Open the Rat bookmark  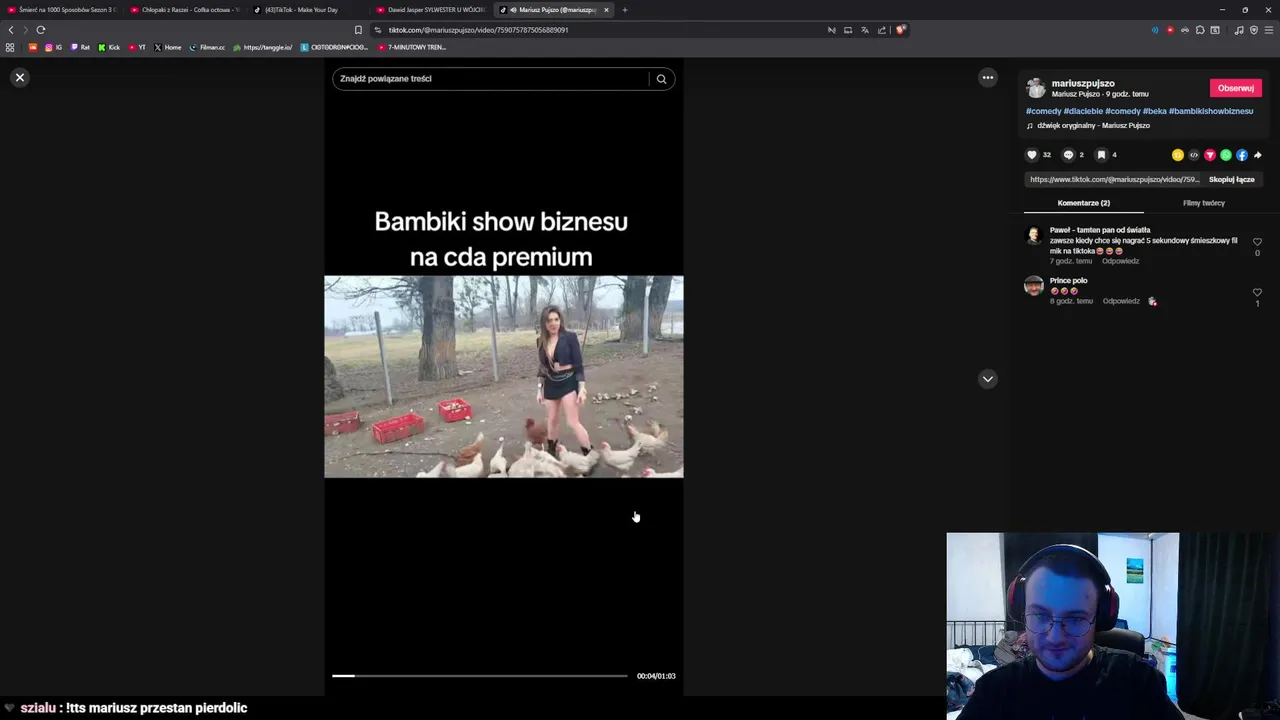coord(80,47)
